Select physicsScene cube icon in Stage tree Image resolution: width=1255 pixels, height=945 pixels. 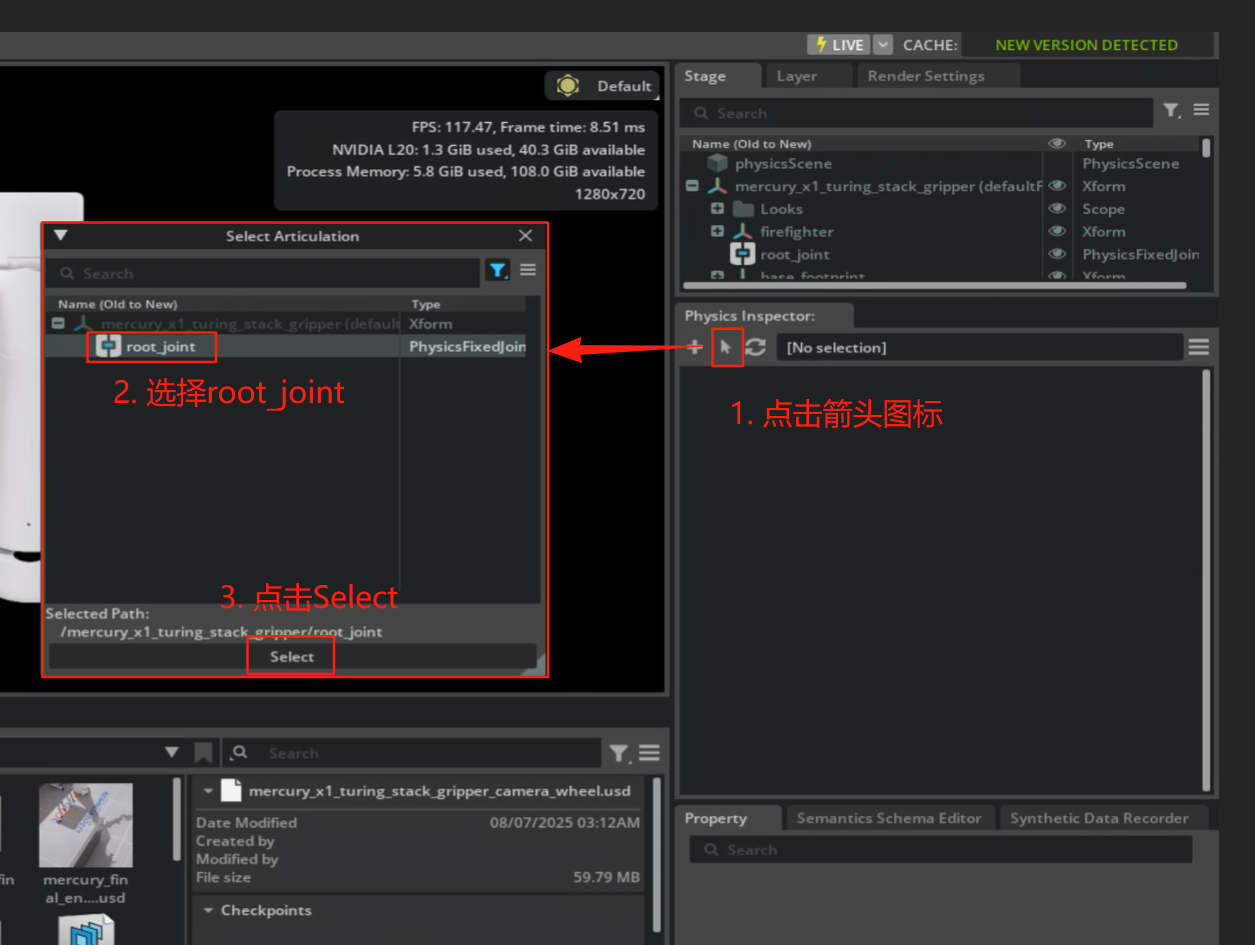[717, 163]
